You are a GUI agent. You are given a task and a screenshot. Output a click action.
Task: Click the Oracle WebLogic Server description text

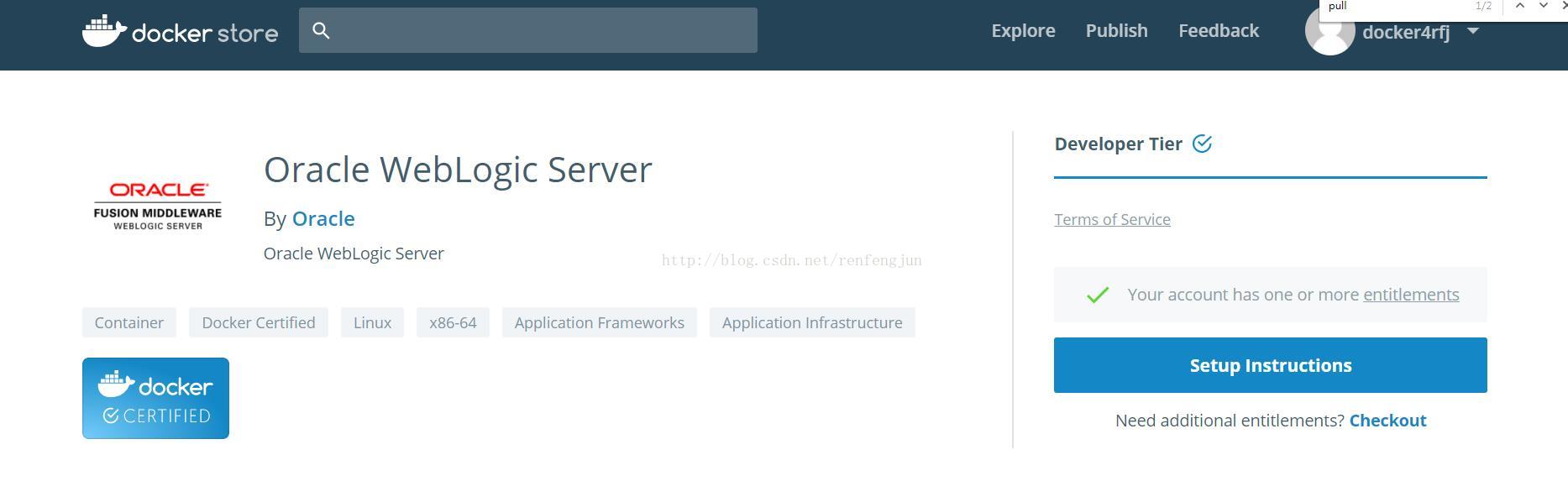pyautogui.click(x=354, y=254)
